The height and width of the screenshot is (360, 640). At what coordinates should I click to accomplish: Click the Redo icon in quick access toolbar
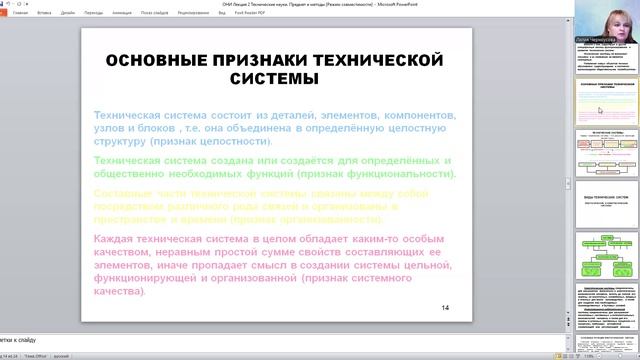pos(19,4)
